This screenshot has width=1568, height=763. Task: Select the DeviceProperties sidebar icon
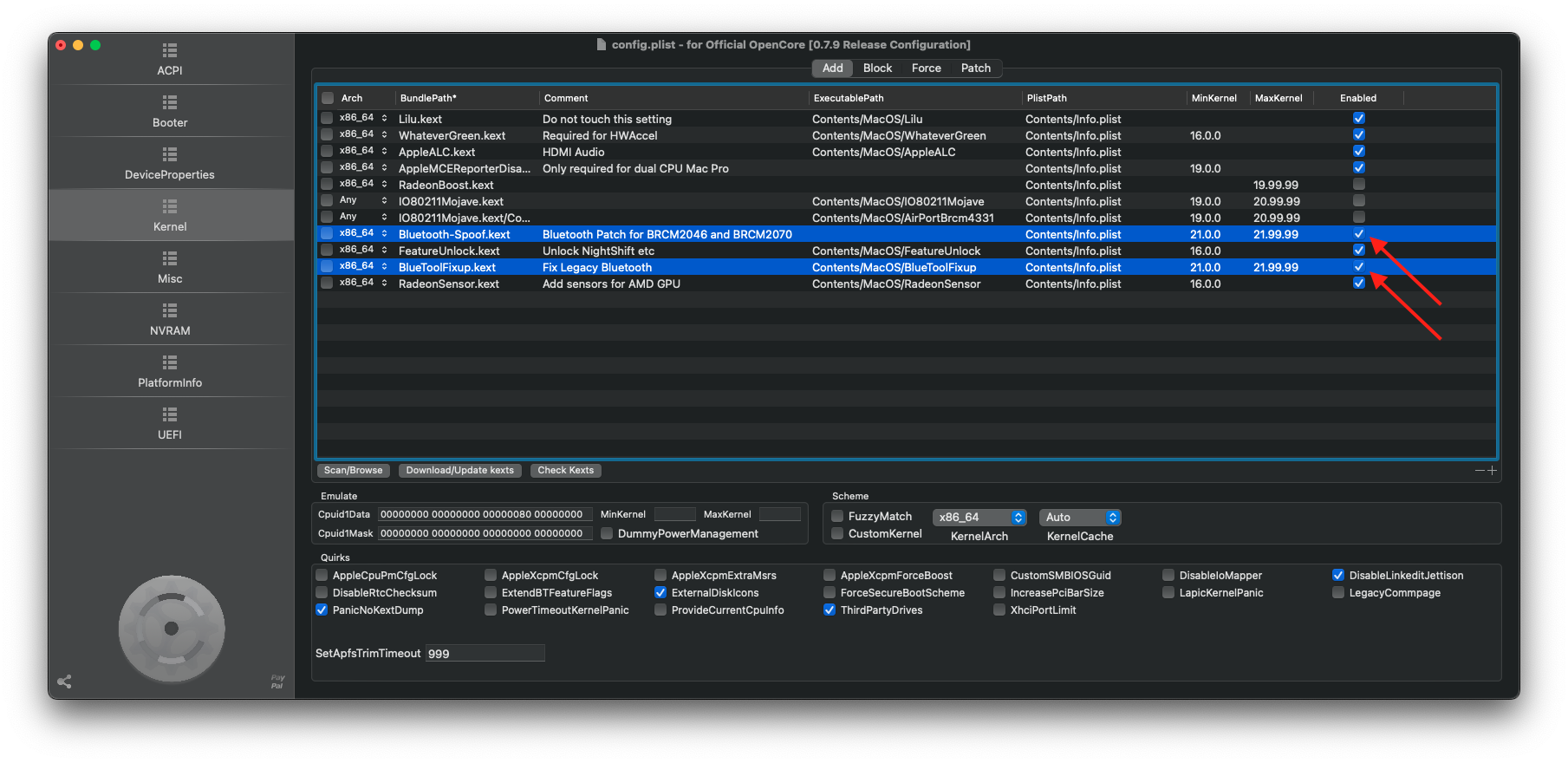(170, 154)
